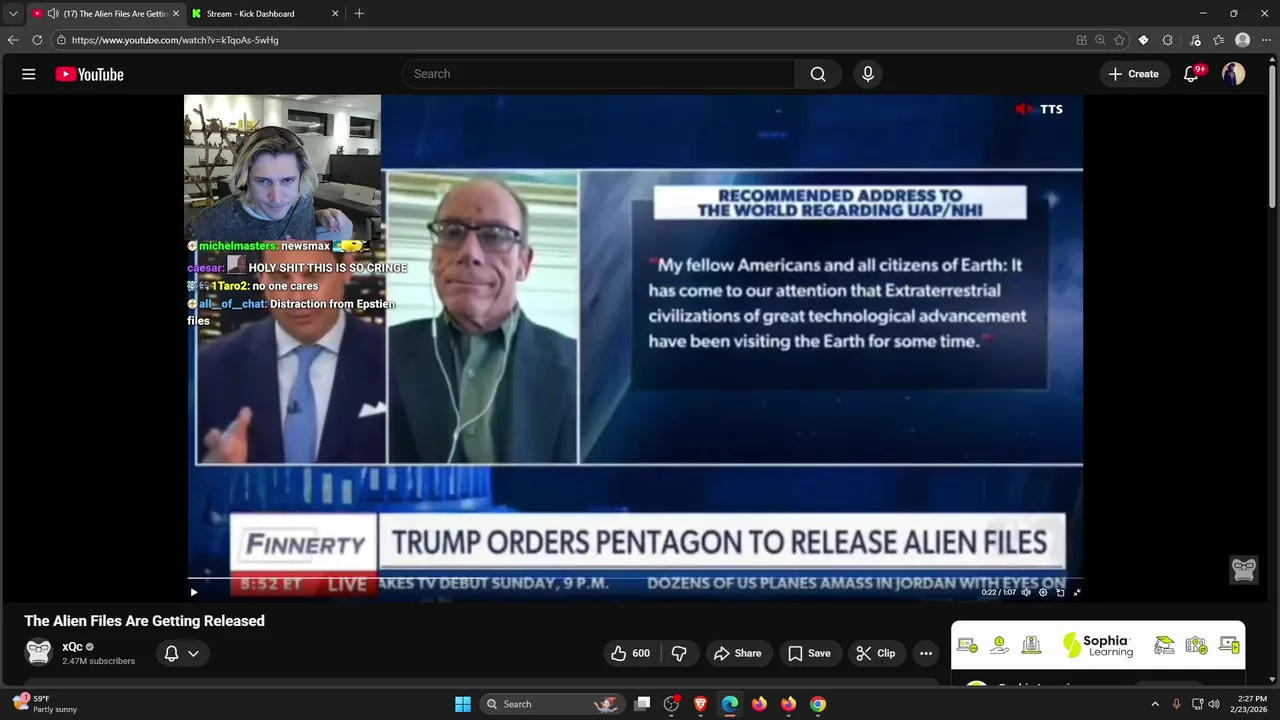Select The Alien Files YouTube tab
The width and height of the screenshot is (1280, 720).
pyautogui.click(x=105, y=14)
